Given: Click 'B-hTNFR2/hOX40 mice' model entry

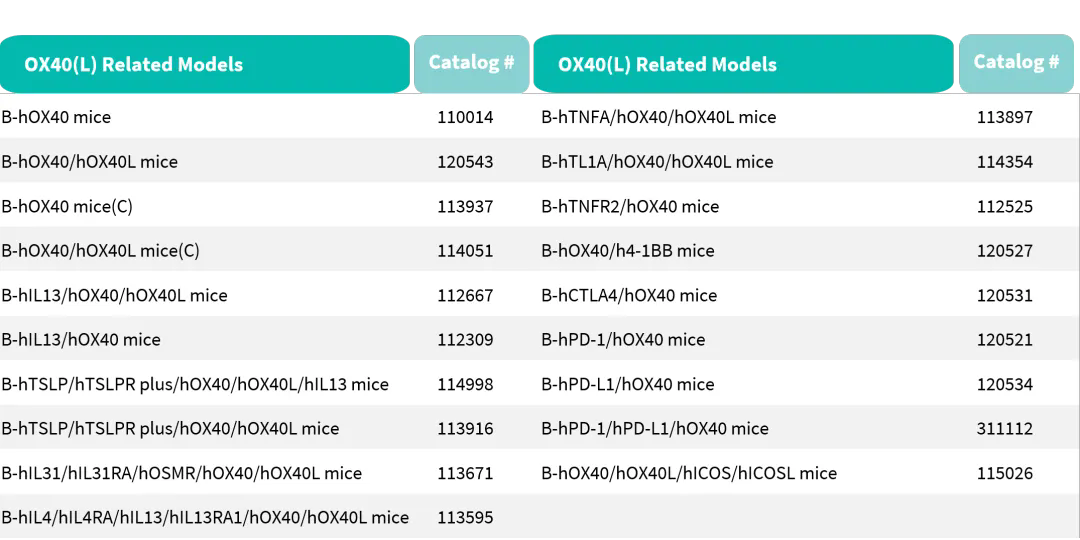Looking at the screenshot, I should coord(630,207).
